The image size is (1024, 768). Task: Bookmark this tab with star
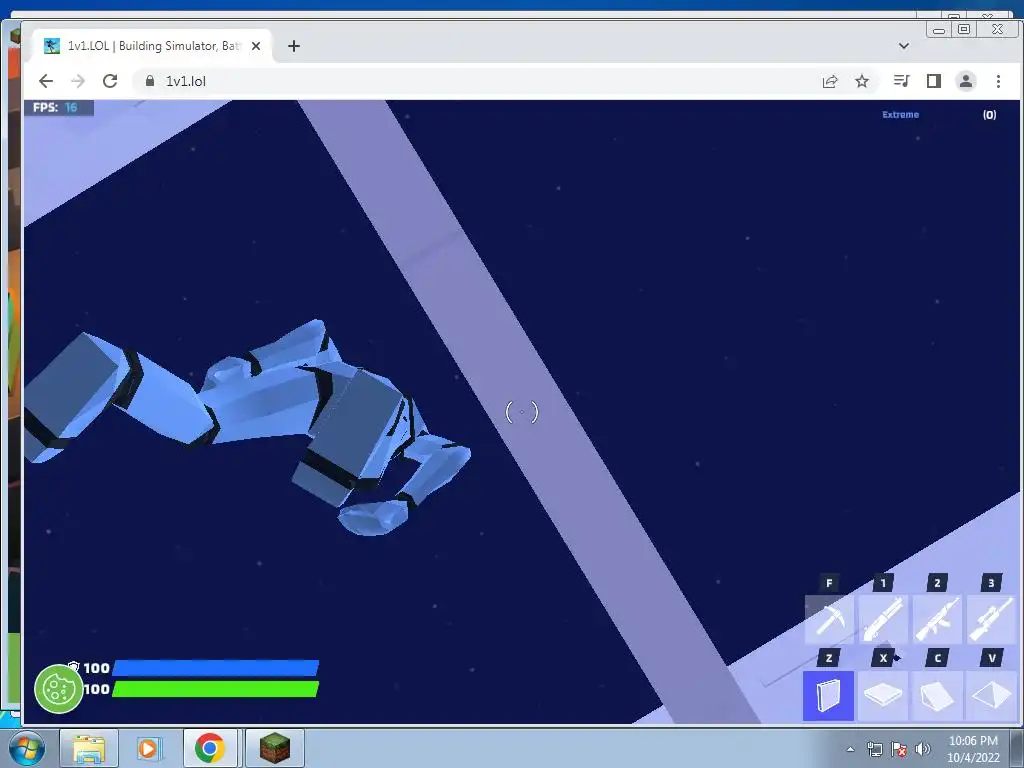click(x=862, y=81)
